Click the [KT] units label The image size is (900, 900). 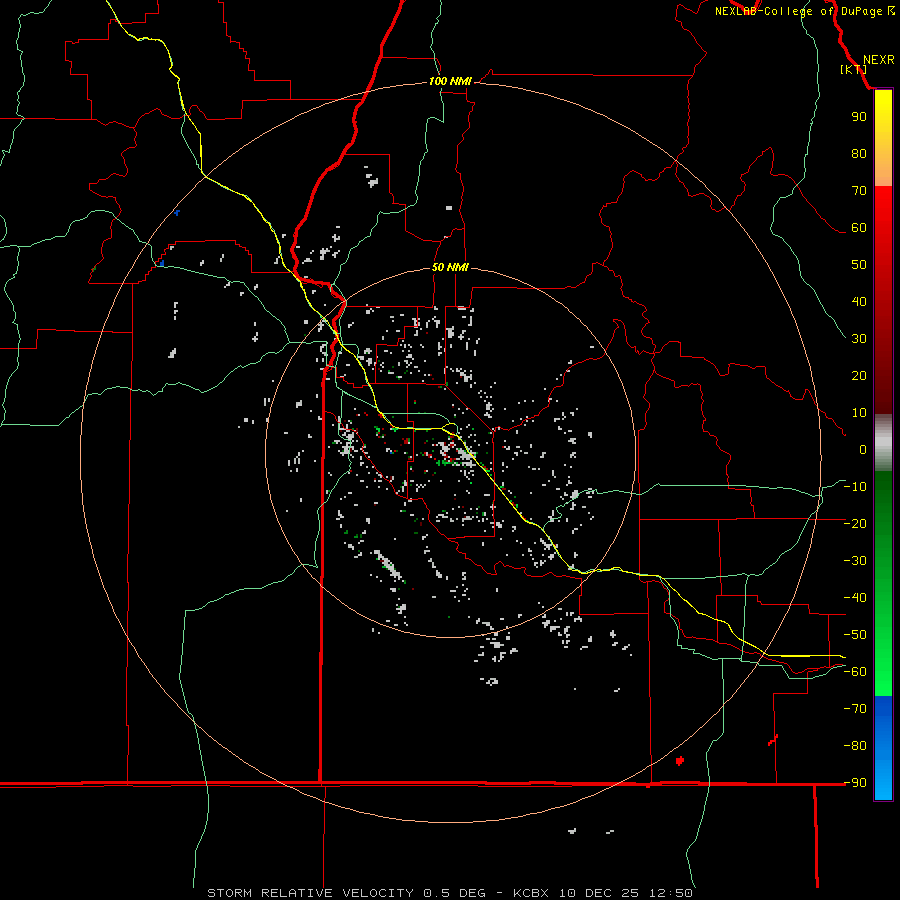click(x=853, y=69)
